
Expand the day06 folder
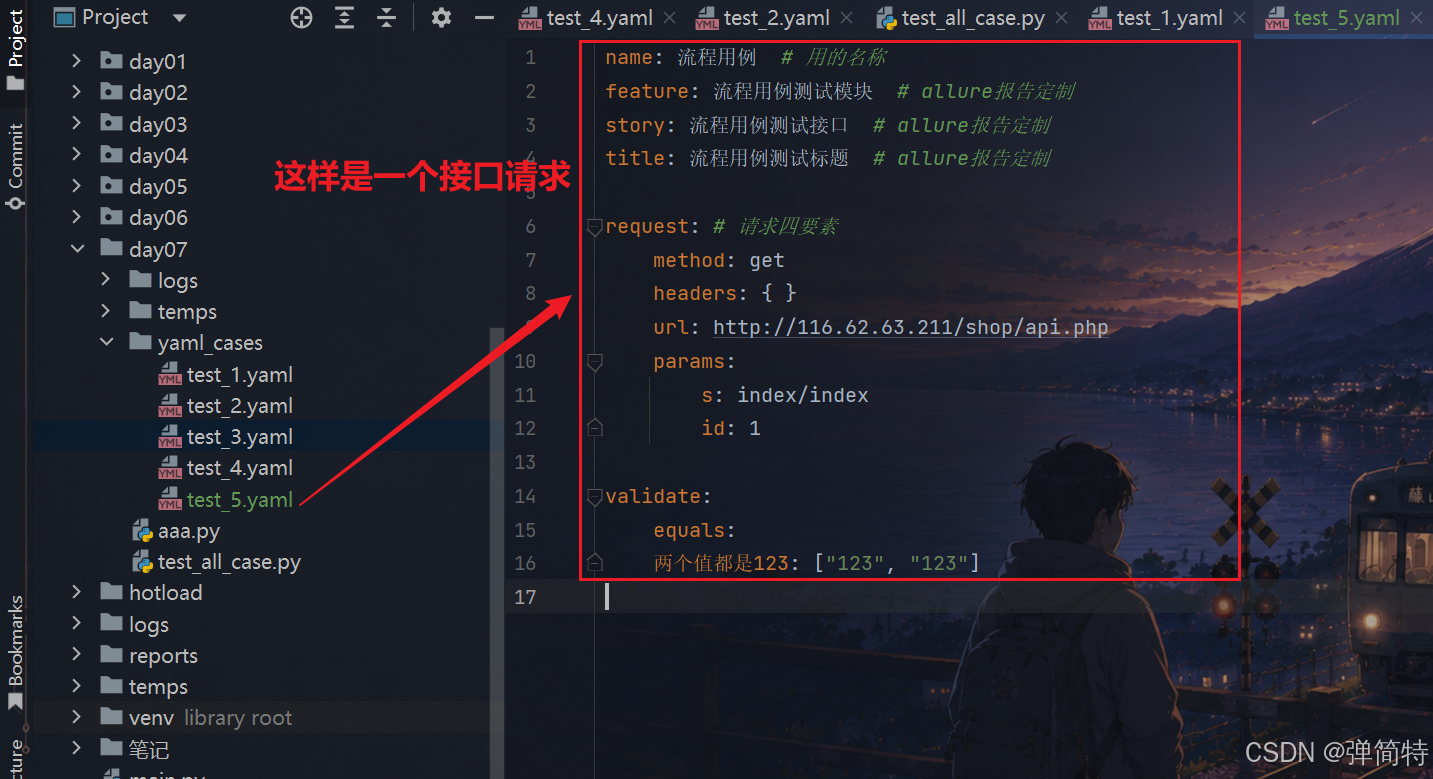coord(77,217)
